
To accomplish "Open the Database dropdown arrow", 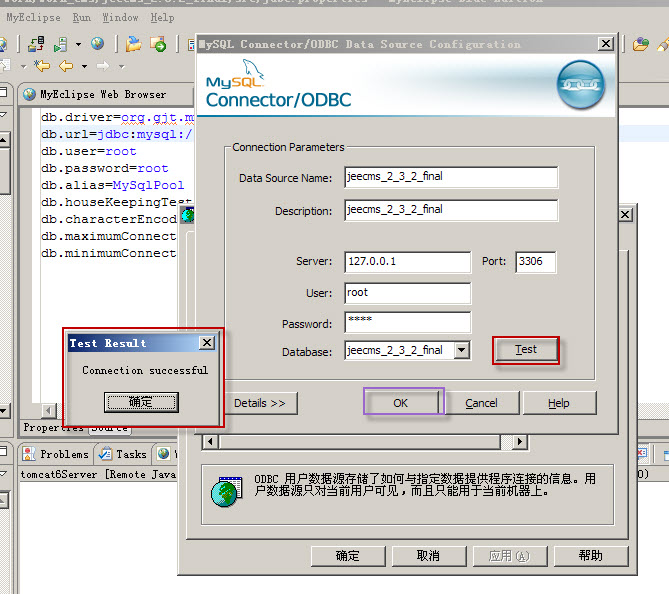I will (x=461, y=350).
